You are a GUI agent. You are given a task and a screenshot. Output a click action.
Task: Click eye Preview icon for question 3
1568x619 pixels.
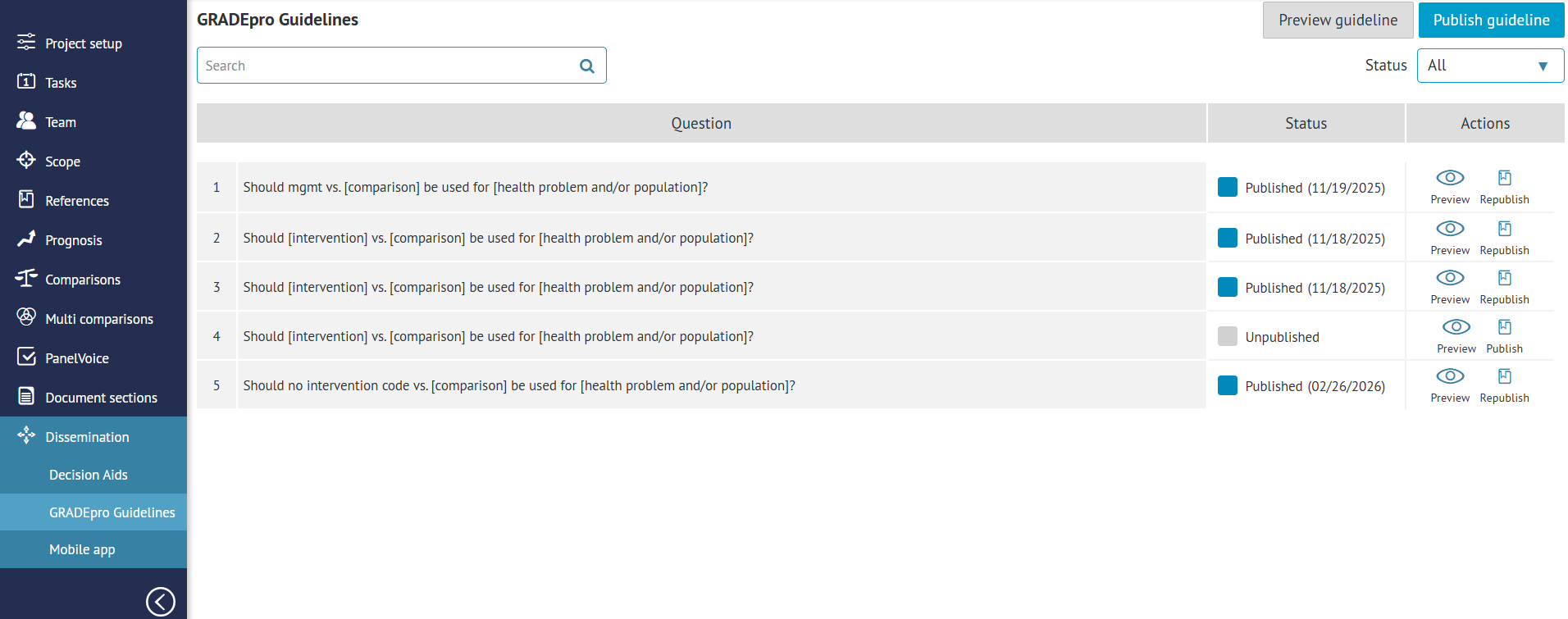click(x=1450, y=278)
